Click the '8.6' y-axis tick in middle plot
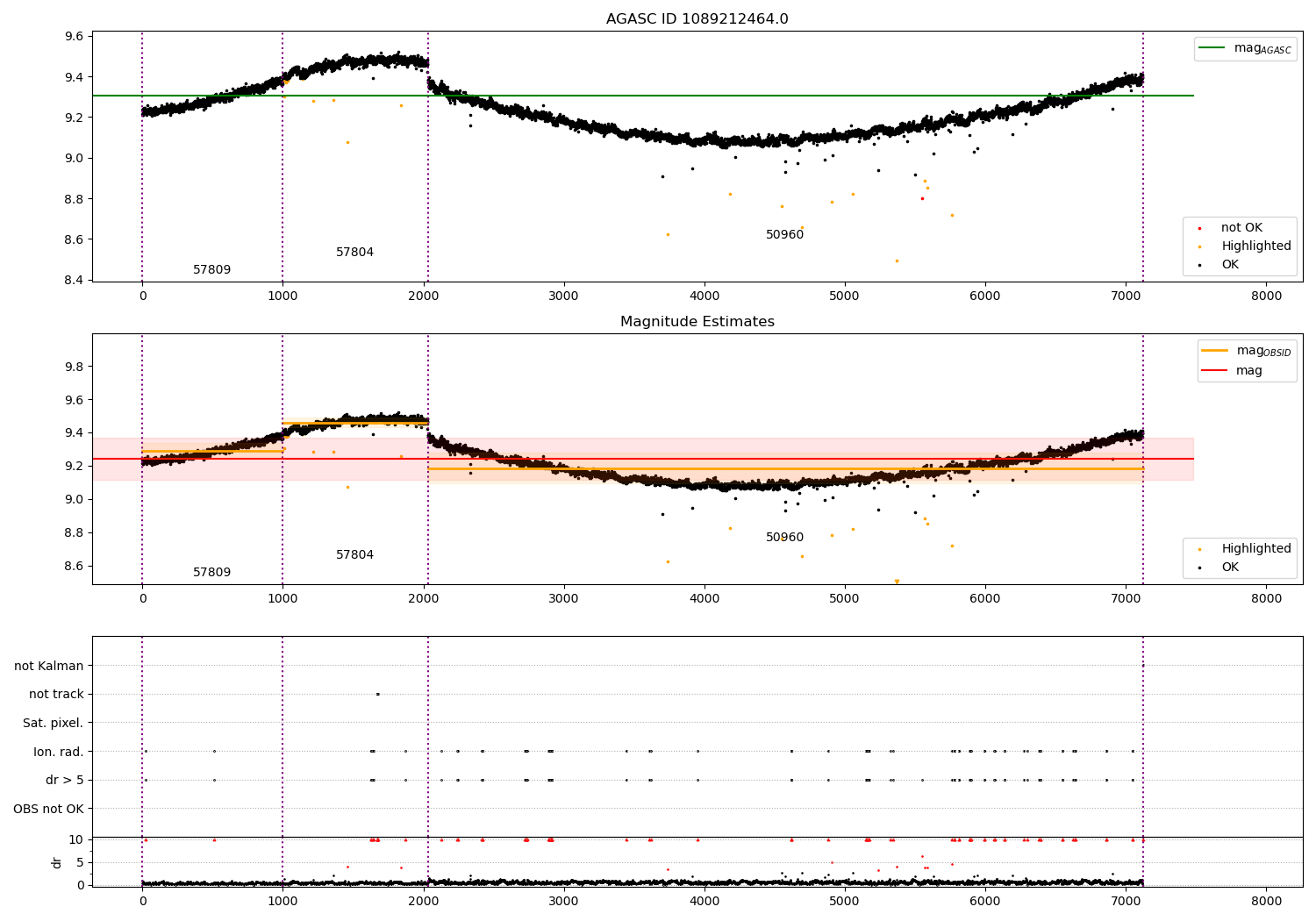 coord(74,567)
